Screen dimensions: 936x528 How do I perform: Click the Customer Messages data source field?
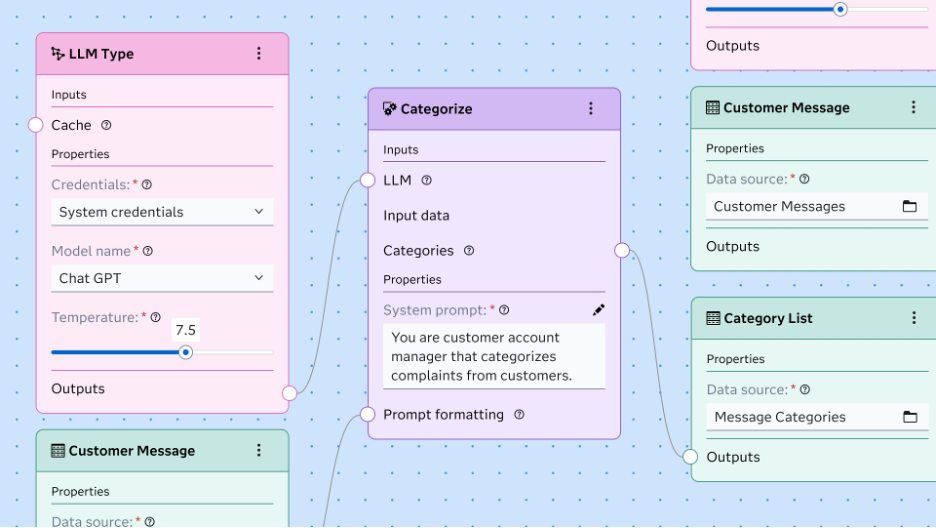click(x=817, y=206)
